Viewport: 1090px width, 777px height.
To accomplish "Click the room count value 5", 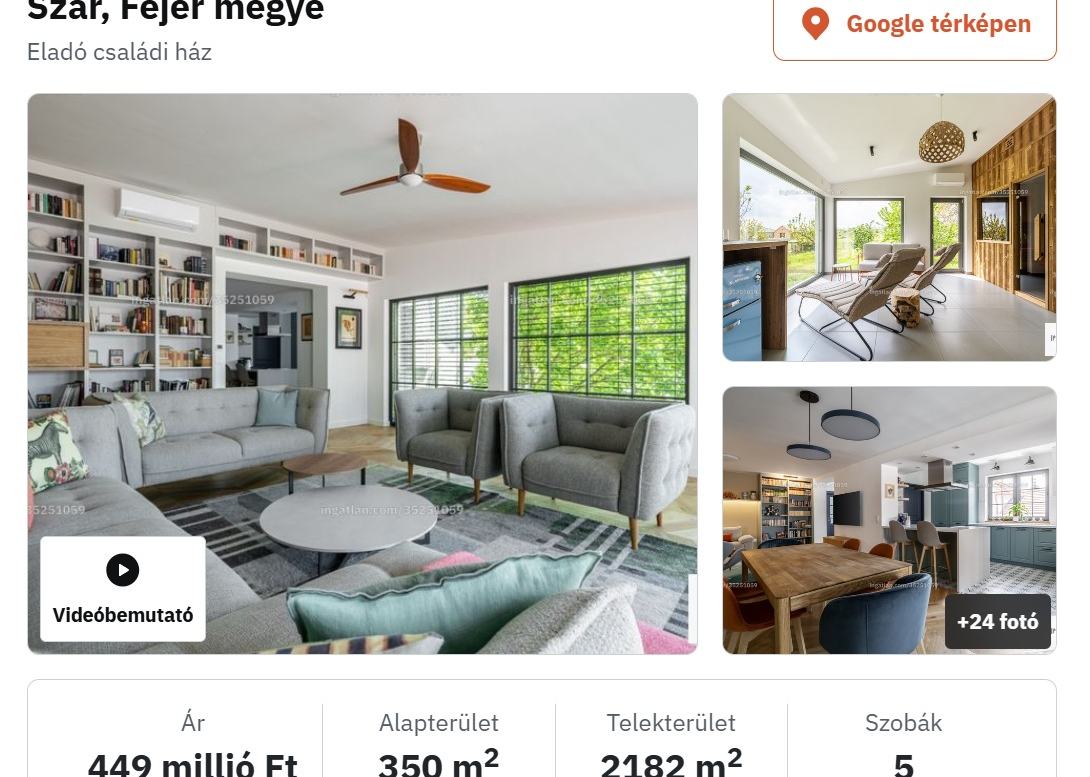I will click(903, 764).
